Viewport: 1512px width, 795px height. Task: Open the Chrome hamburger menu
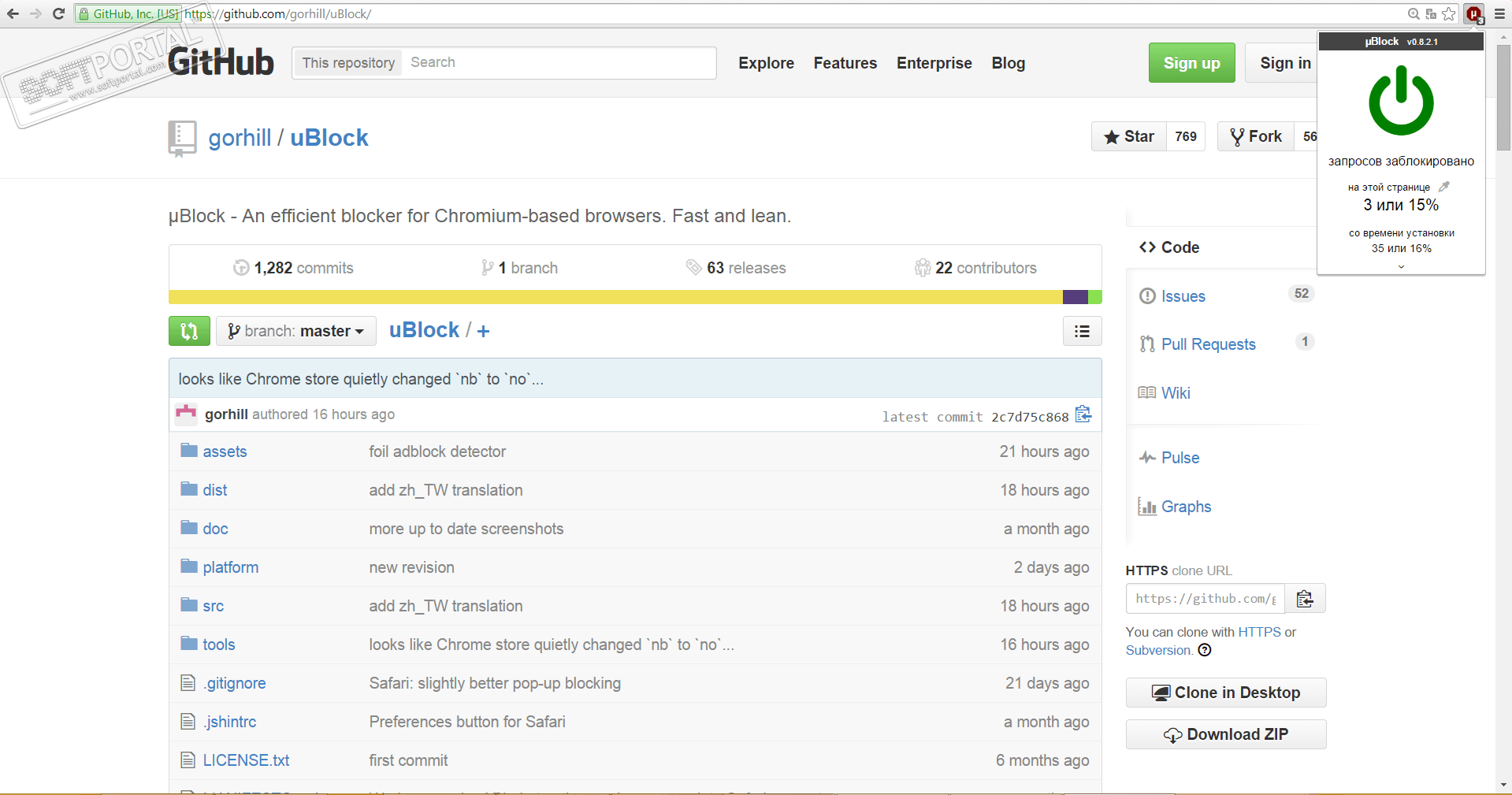pyautogui.click(x=1499, y=13)
